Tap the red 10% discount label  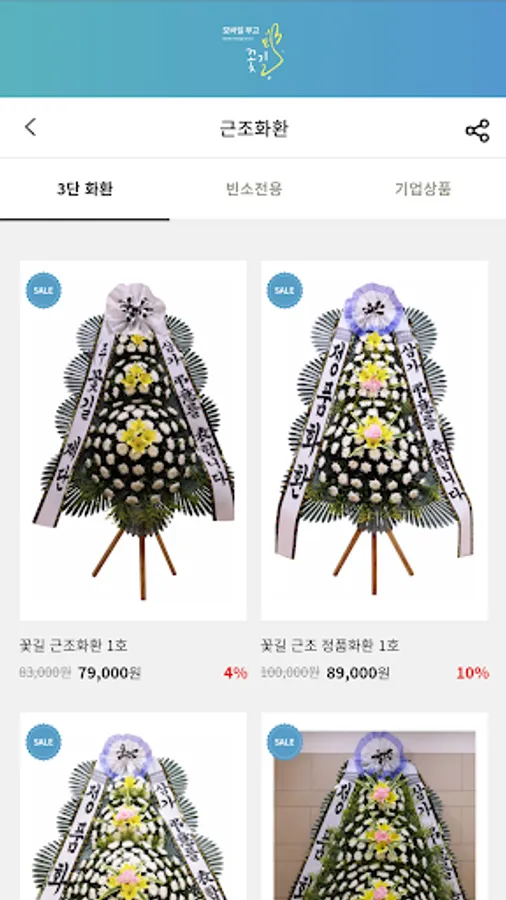(x=473, y=673)
